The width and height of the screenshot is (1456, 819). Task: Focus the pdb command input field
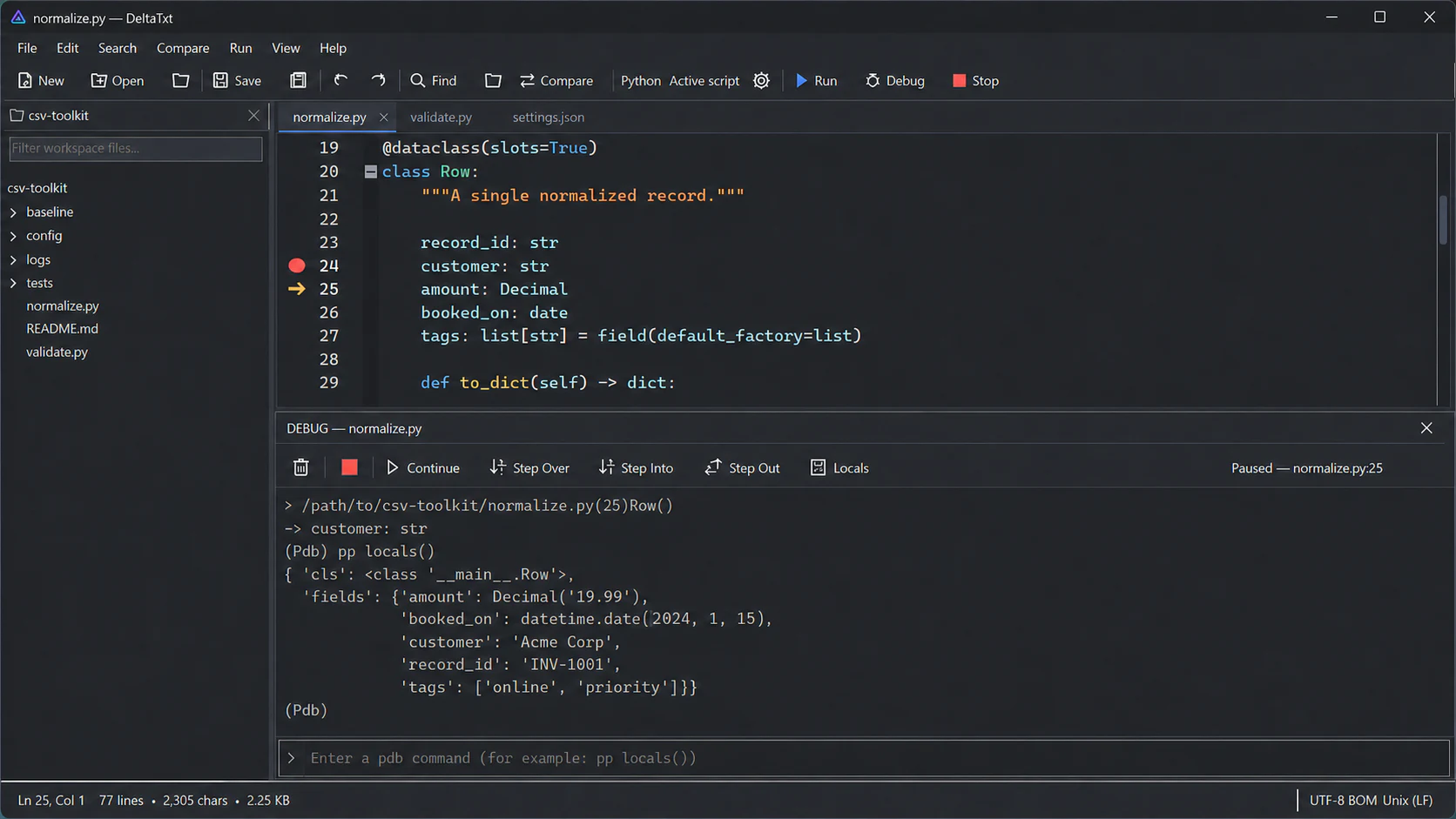point(863,758)
